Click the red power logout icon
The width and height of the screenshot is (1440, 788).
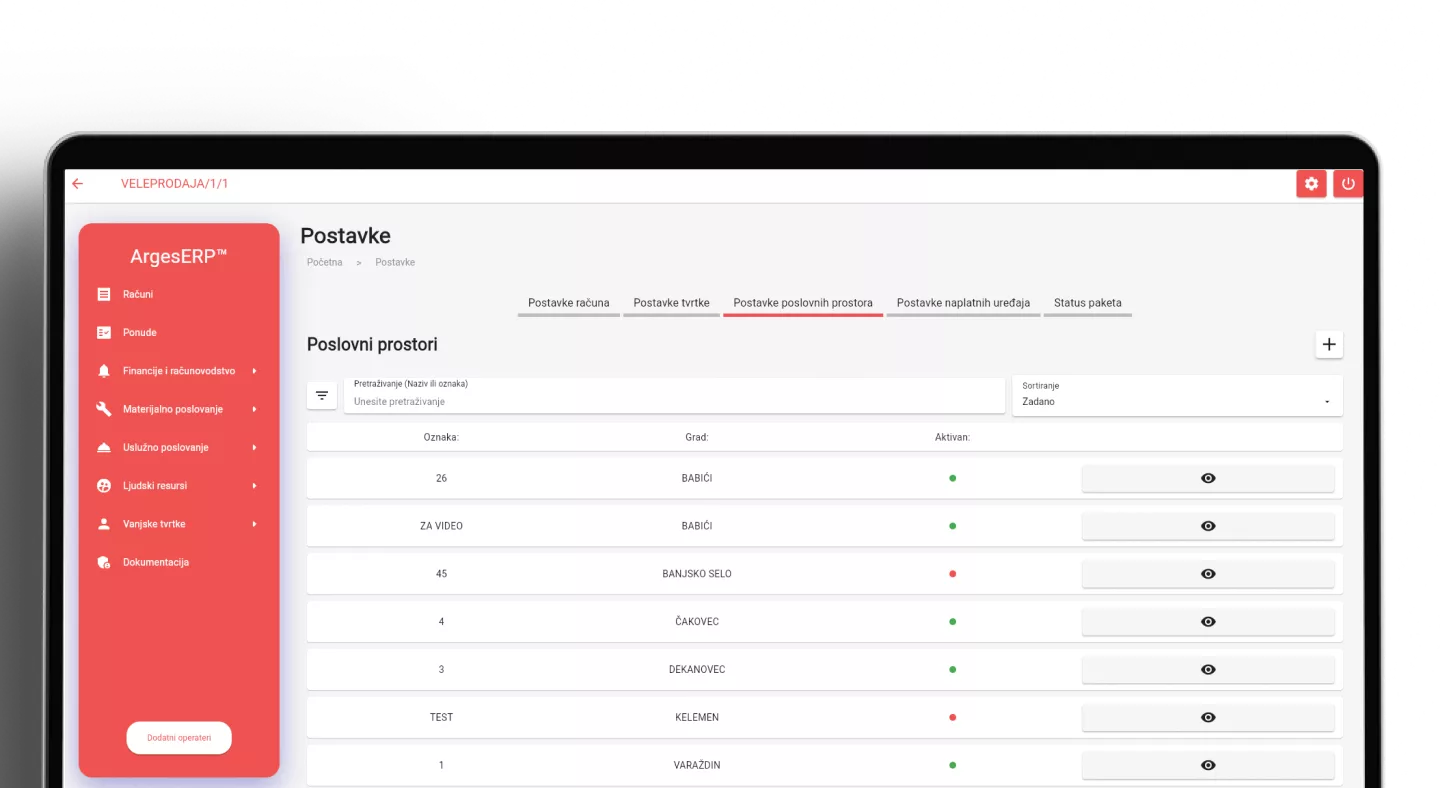click(x=1347, y=184)
